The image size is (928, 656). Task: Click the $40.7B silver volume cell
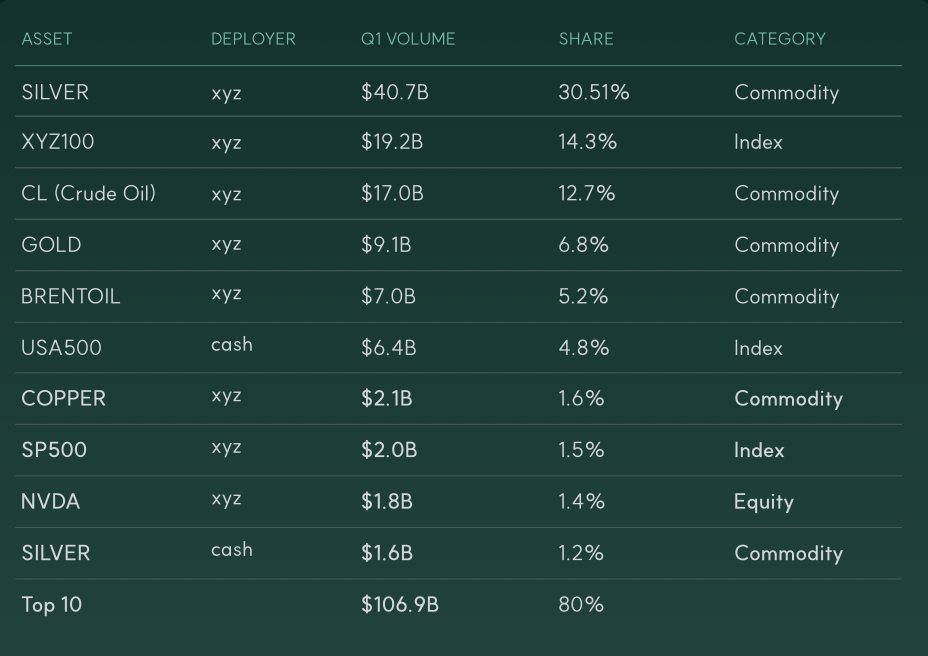pos(395,92)
